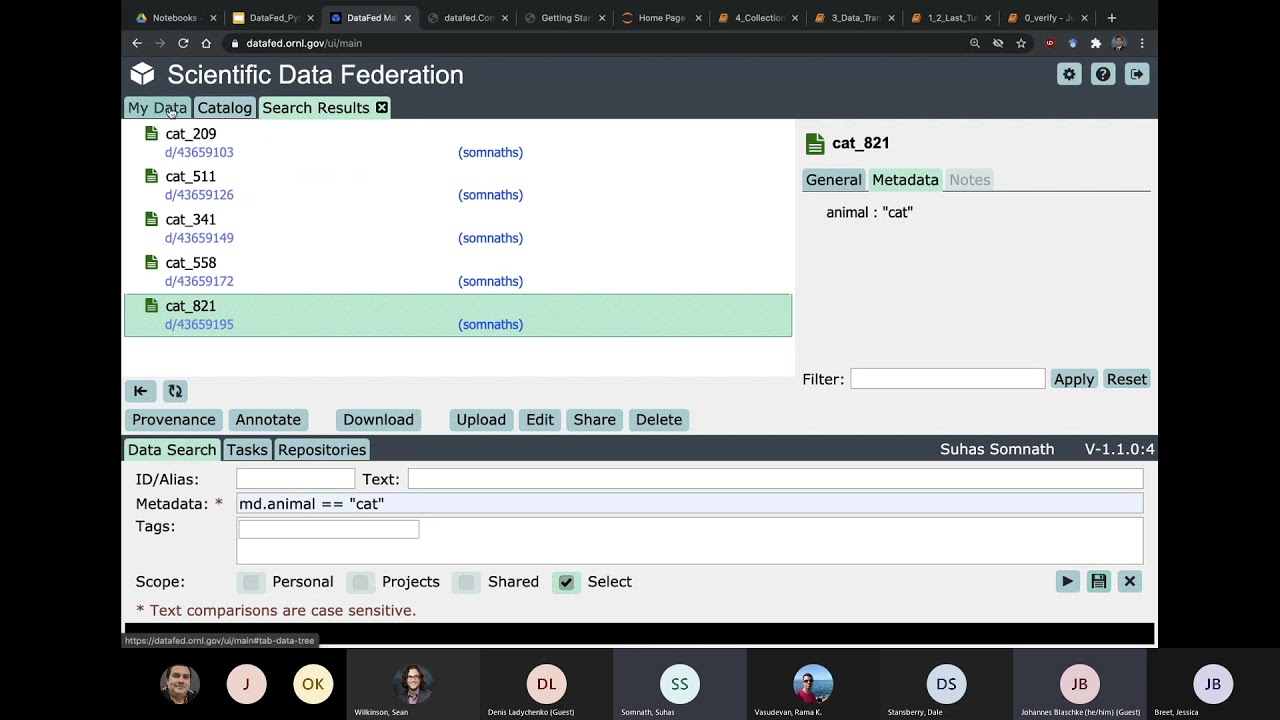Open the browser extensions puzzle icon
Image resolution: width=1280 pixels, height=720 pixels.
pos(1096,43)
